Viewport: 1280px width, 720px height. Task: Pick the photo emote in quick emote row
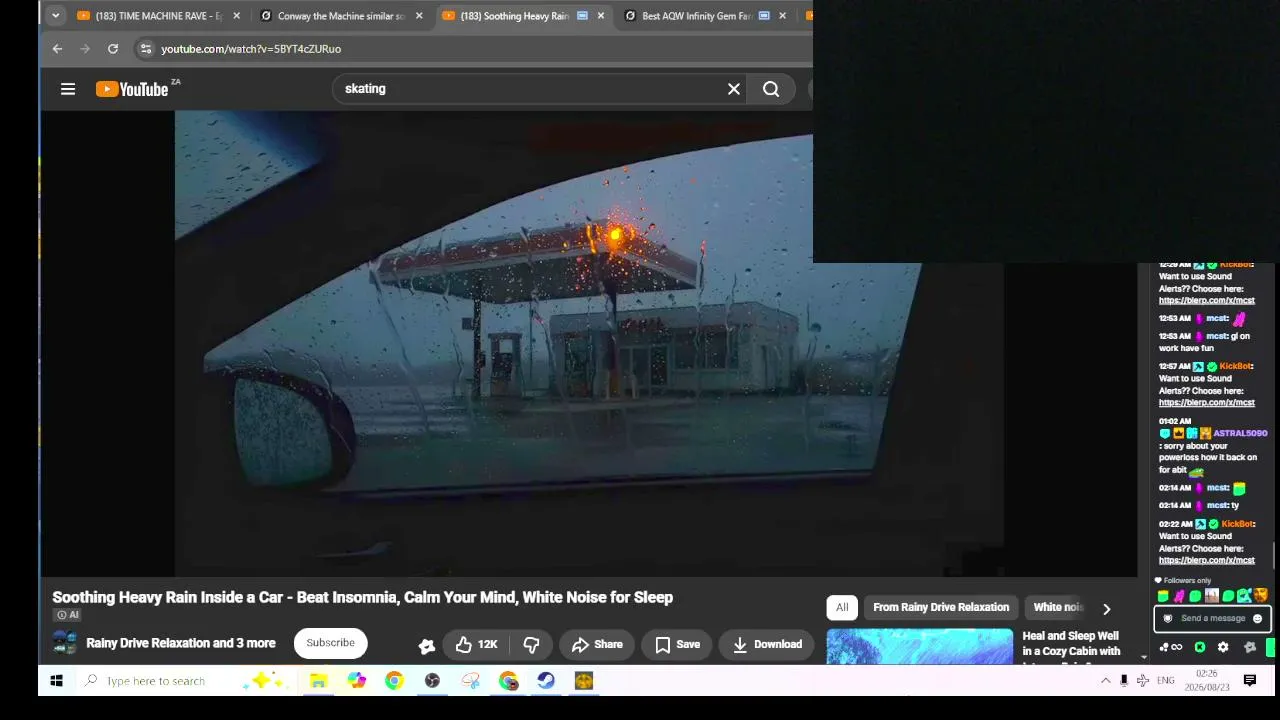tap(1212, 596)
